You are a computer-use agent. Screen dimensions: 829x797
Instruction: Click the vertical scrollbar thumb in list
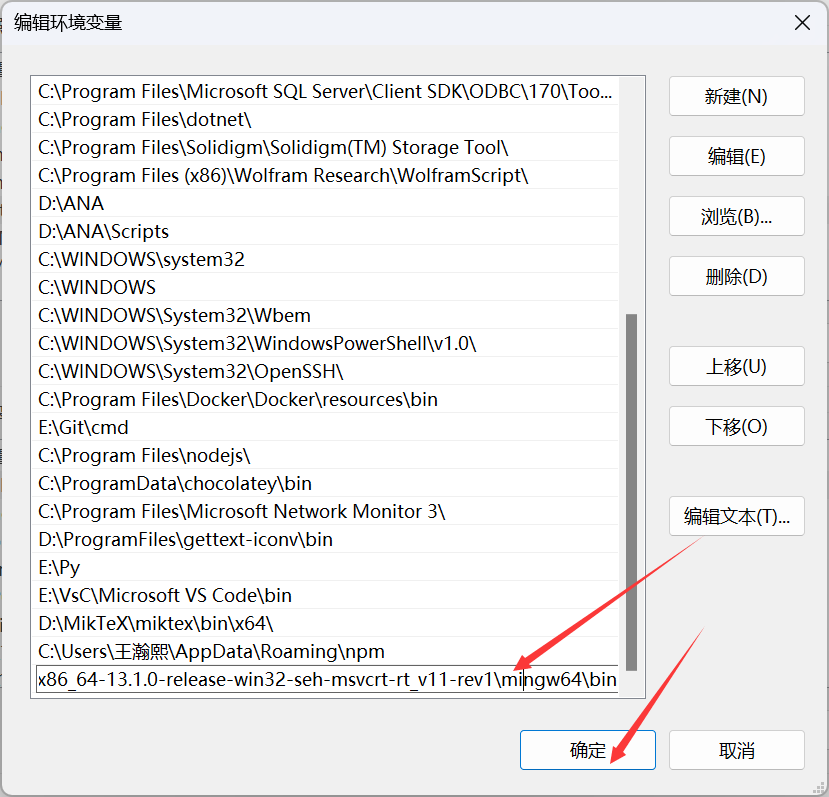[x=631, y=480]
